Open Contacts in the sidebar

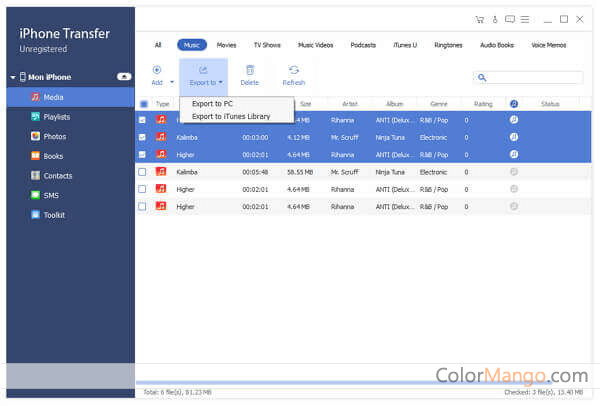click(57, 175)
